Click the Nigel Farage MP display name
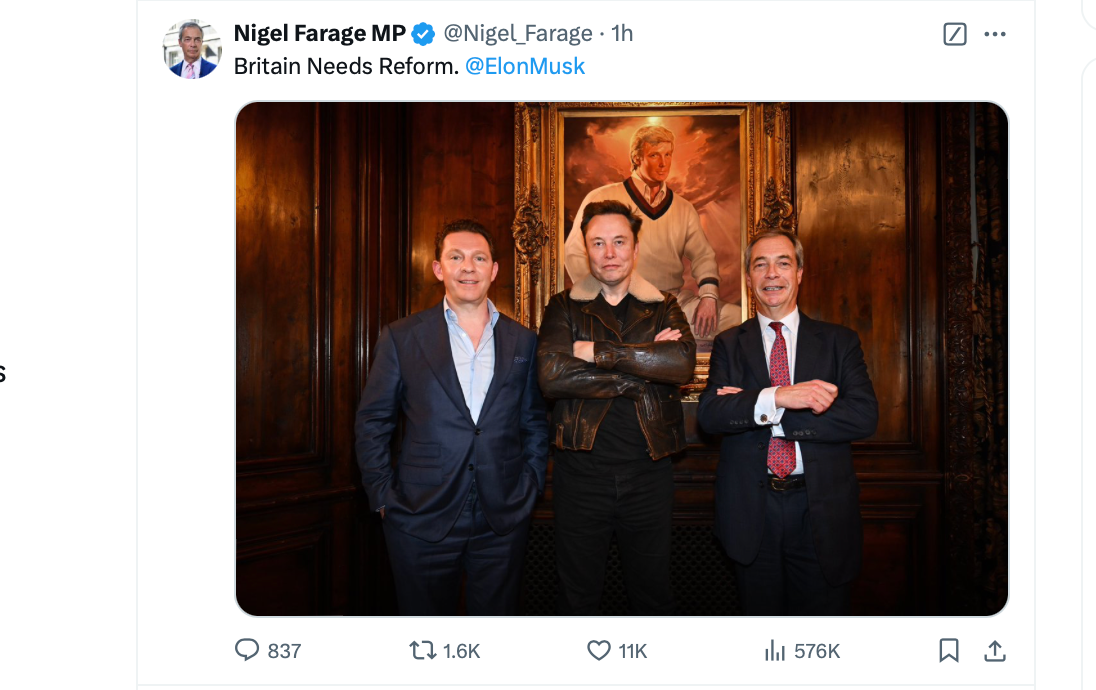The width and height of the screenshot is (1096, 690). [319, 33]
